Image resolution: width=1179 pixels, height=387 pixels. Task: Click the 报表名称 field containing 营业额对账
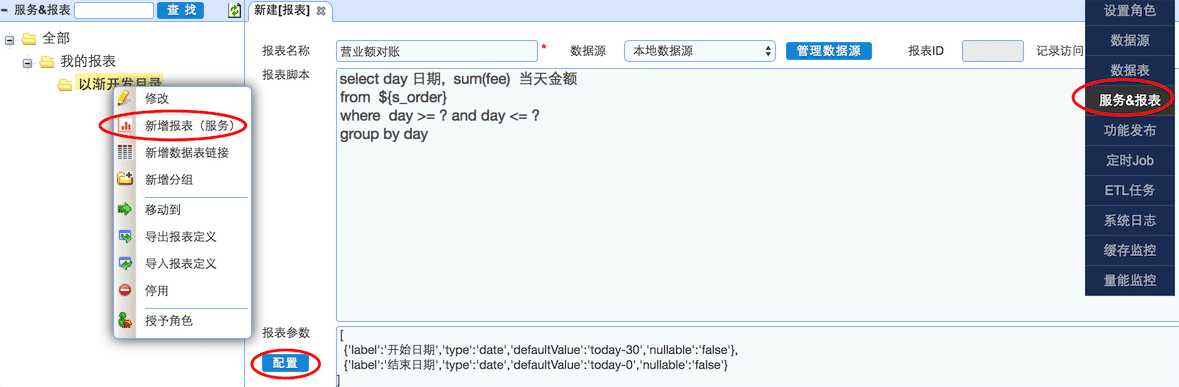(x=437, y=51)
